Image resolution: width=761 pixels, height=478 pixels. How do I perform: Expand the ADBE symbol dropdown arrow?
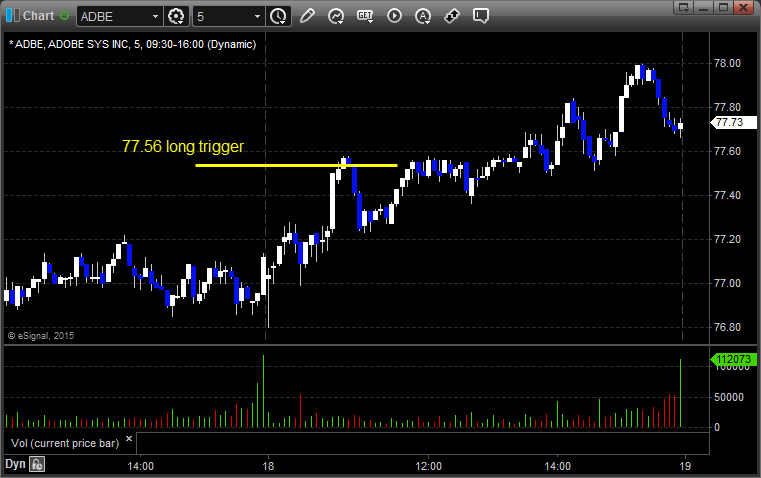click(x=155, y=16)
